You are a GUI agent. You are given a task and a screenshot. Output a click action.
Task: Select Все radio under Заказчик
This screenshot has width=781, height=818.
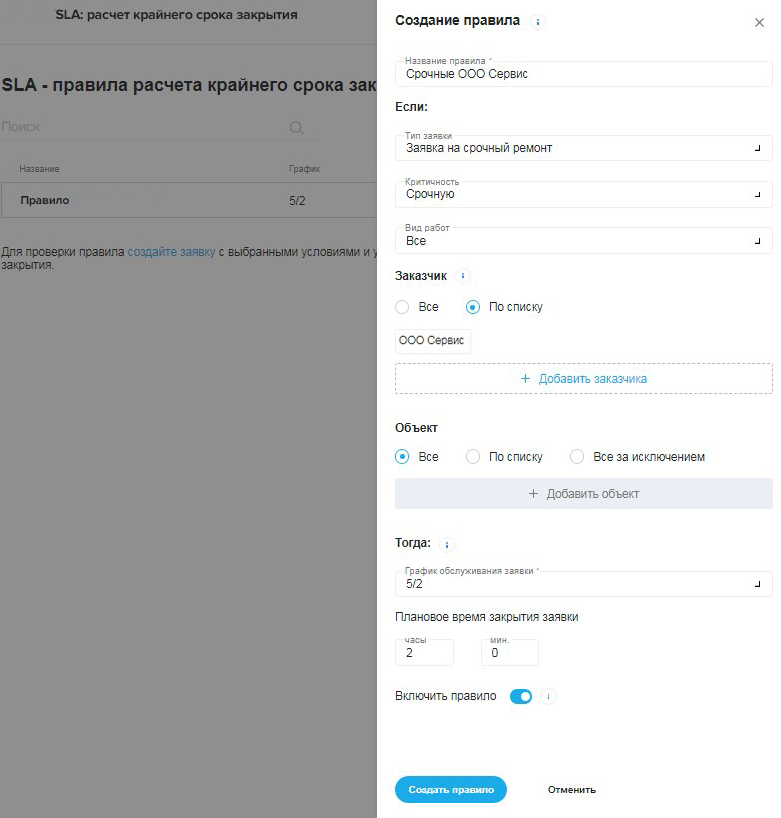[402, 307]
